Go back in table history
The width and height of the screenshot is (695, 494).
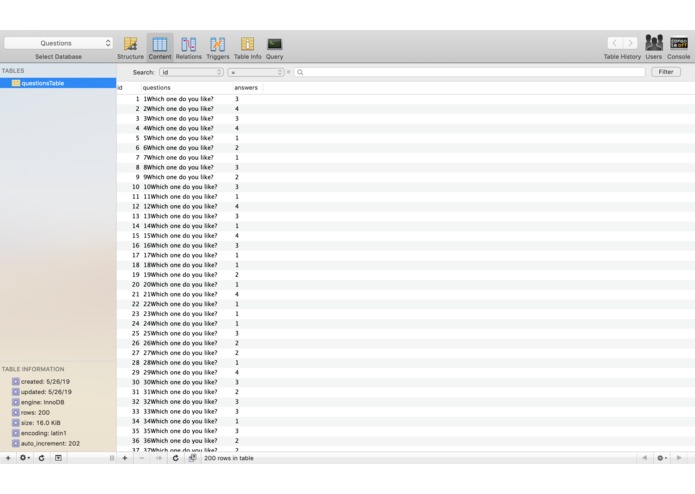click(x=615, y=43)
